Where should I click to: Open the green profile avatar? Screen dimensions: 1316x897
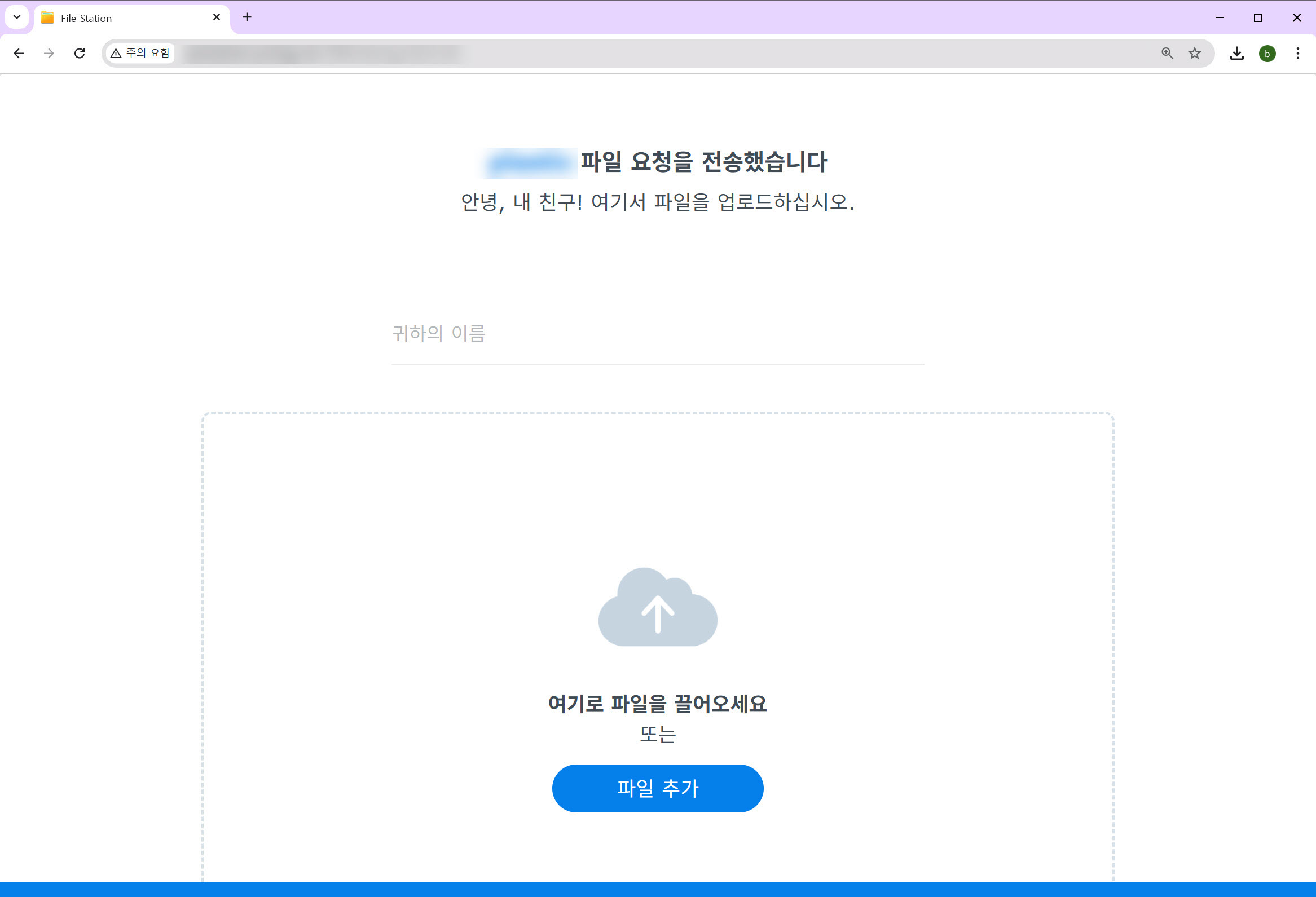point(1267,53)
